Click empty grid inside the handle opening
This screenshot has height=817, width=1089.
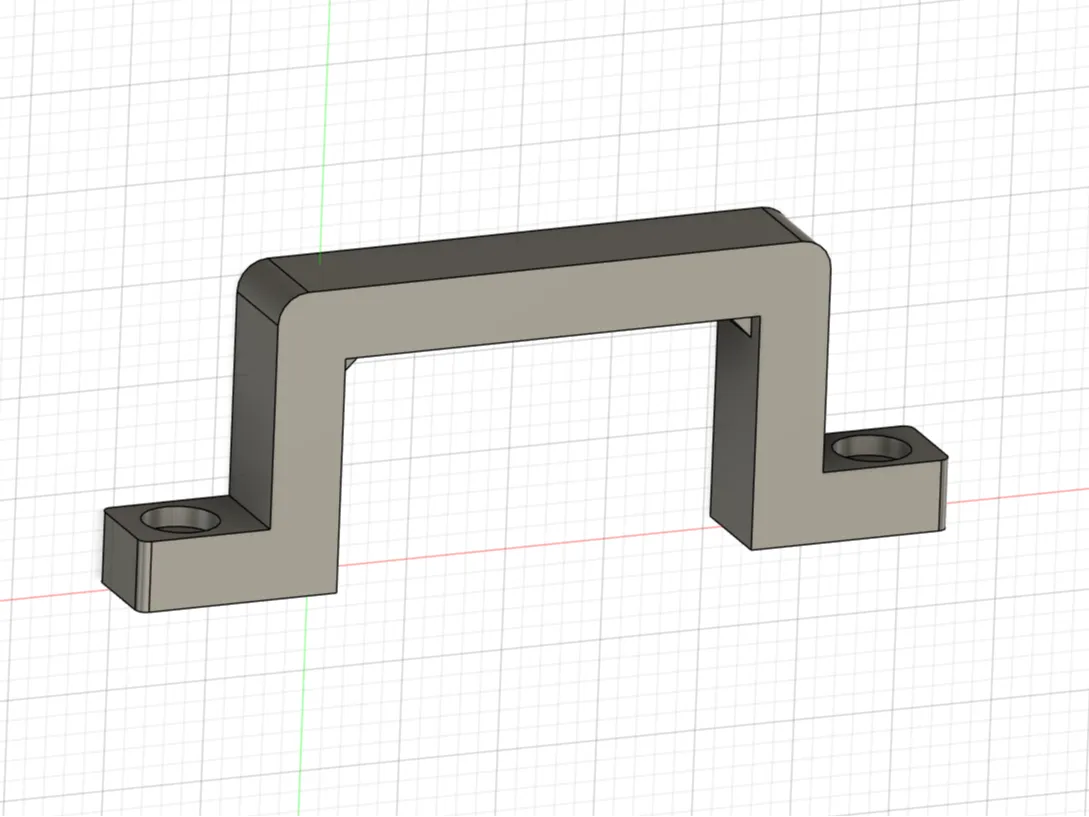point(528,452)
